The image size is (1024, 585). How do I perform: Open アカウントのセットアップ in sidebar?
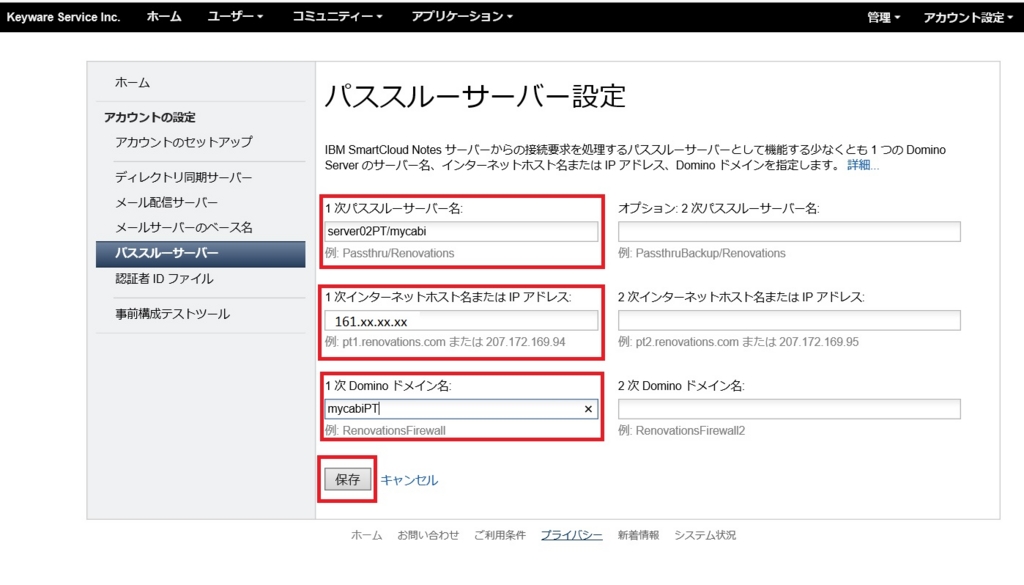point(184,142)
